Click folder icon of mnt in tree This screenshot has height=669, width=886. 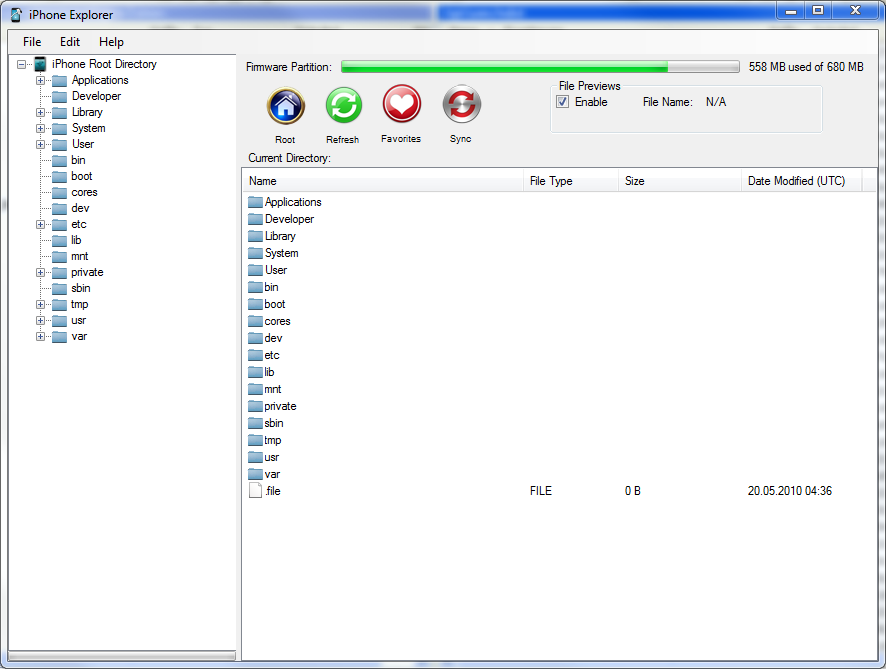pos(59,257)
